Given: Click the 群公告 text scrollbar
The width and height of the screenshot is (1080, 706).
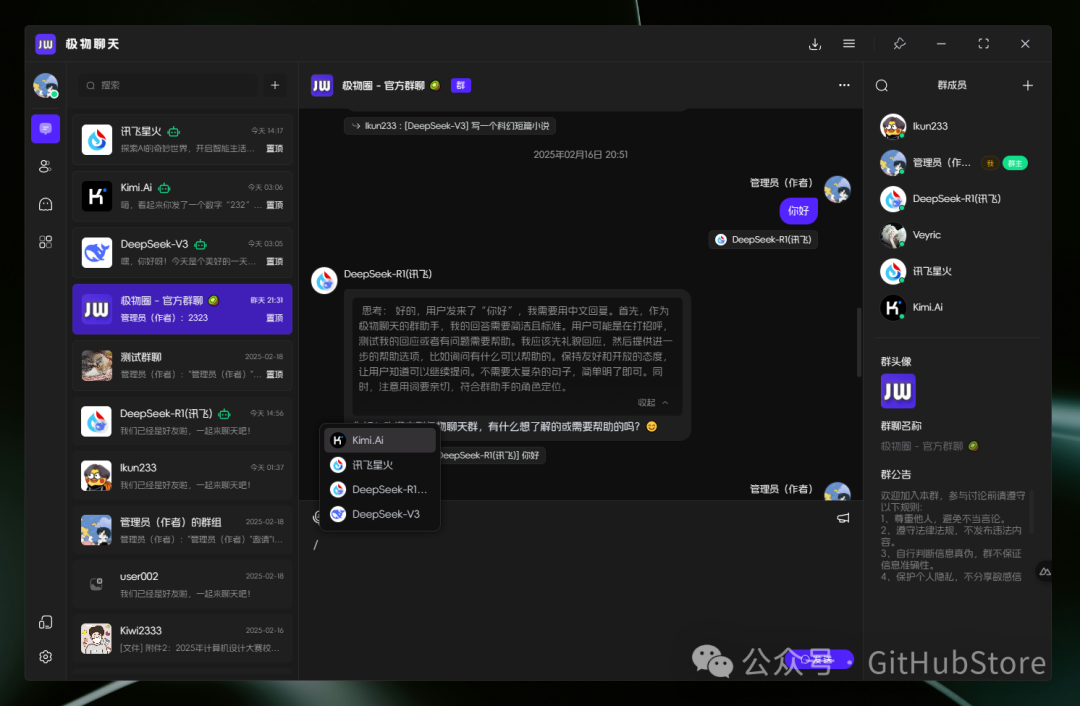Looking at the screenshot, I should point(1032,512).
